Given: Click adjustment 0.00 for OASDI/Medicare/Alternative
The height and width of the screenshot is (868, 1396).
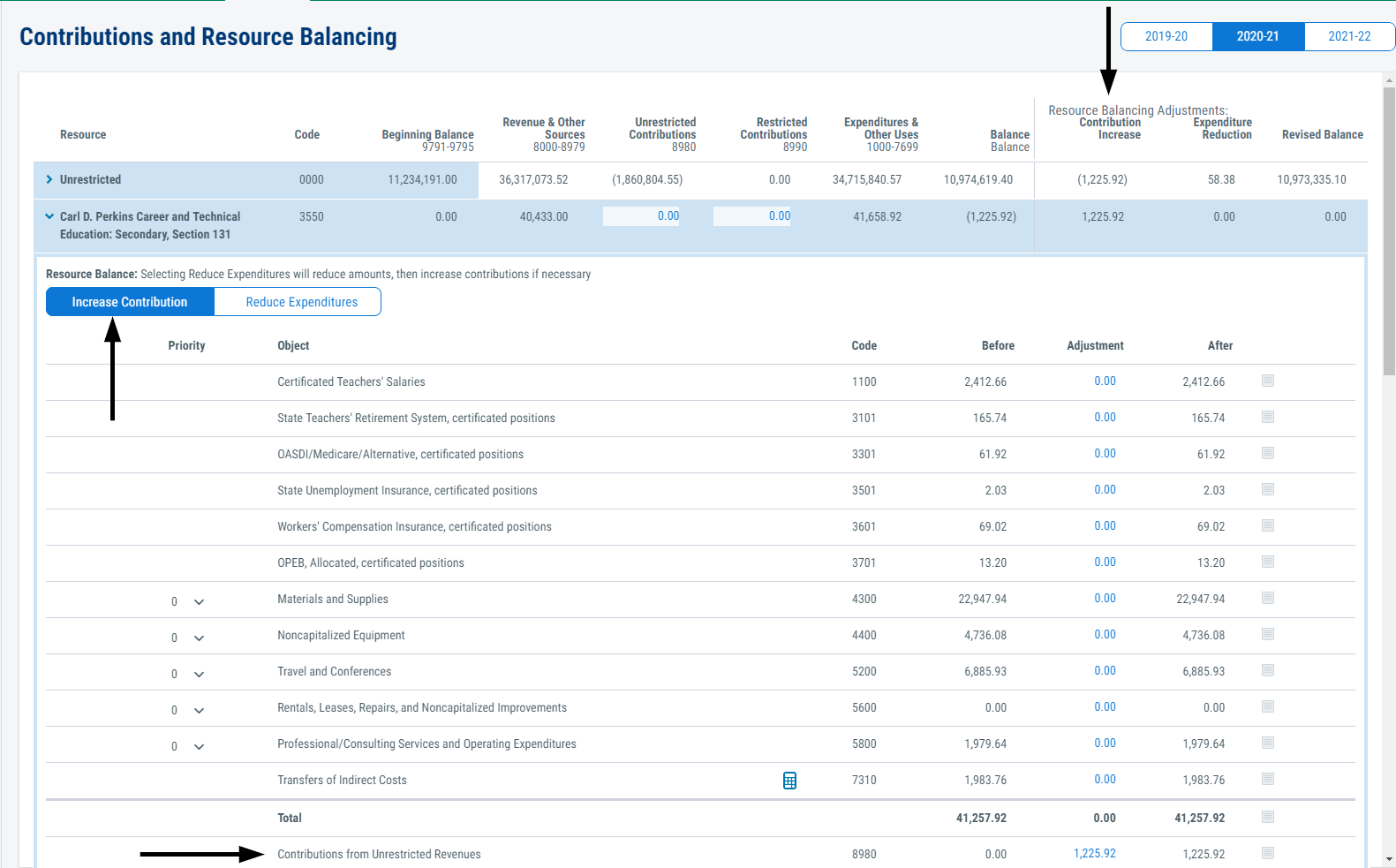Looking at the screenshot, I should [x=1105, y=454].
